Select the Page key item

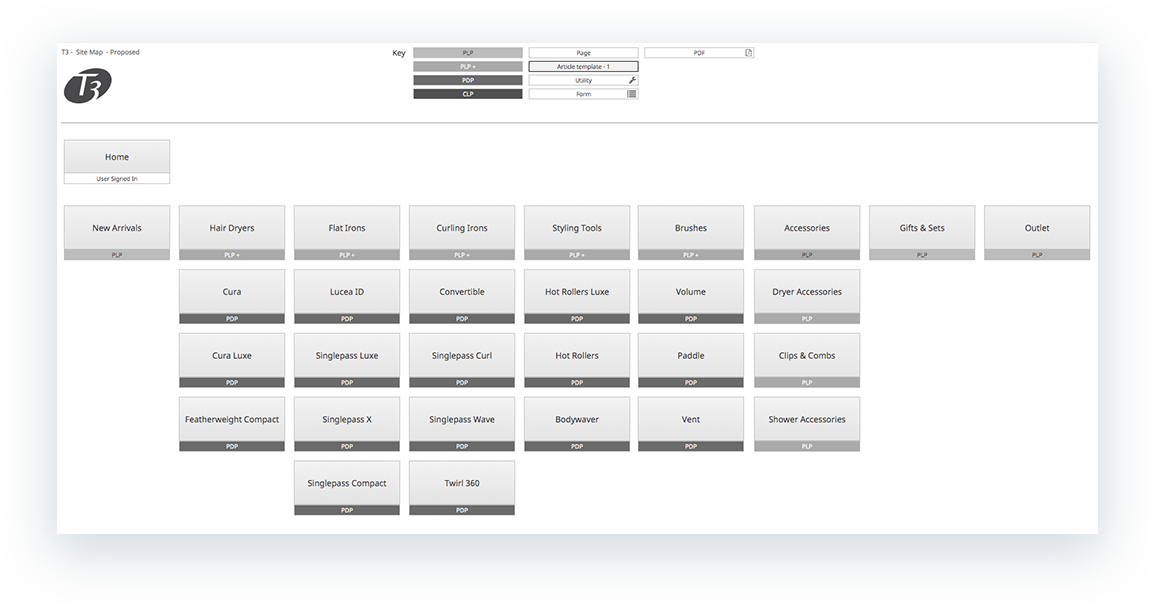(583, 52)
